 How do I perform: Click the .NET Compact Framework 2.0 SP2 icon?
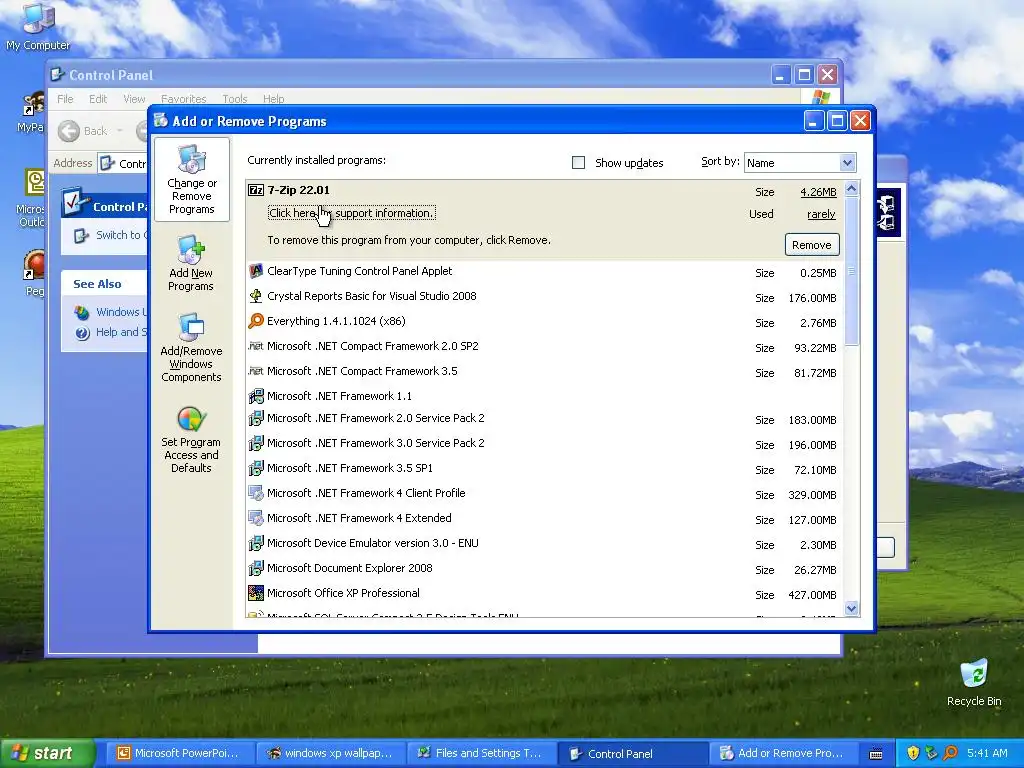coord(256,346)
